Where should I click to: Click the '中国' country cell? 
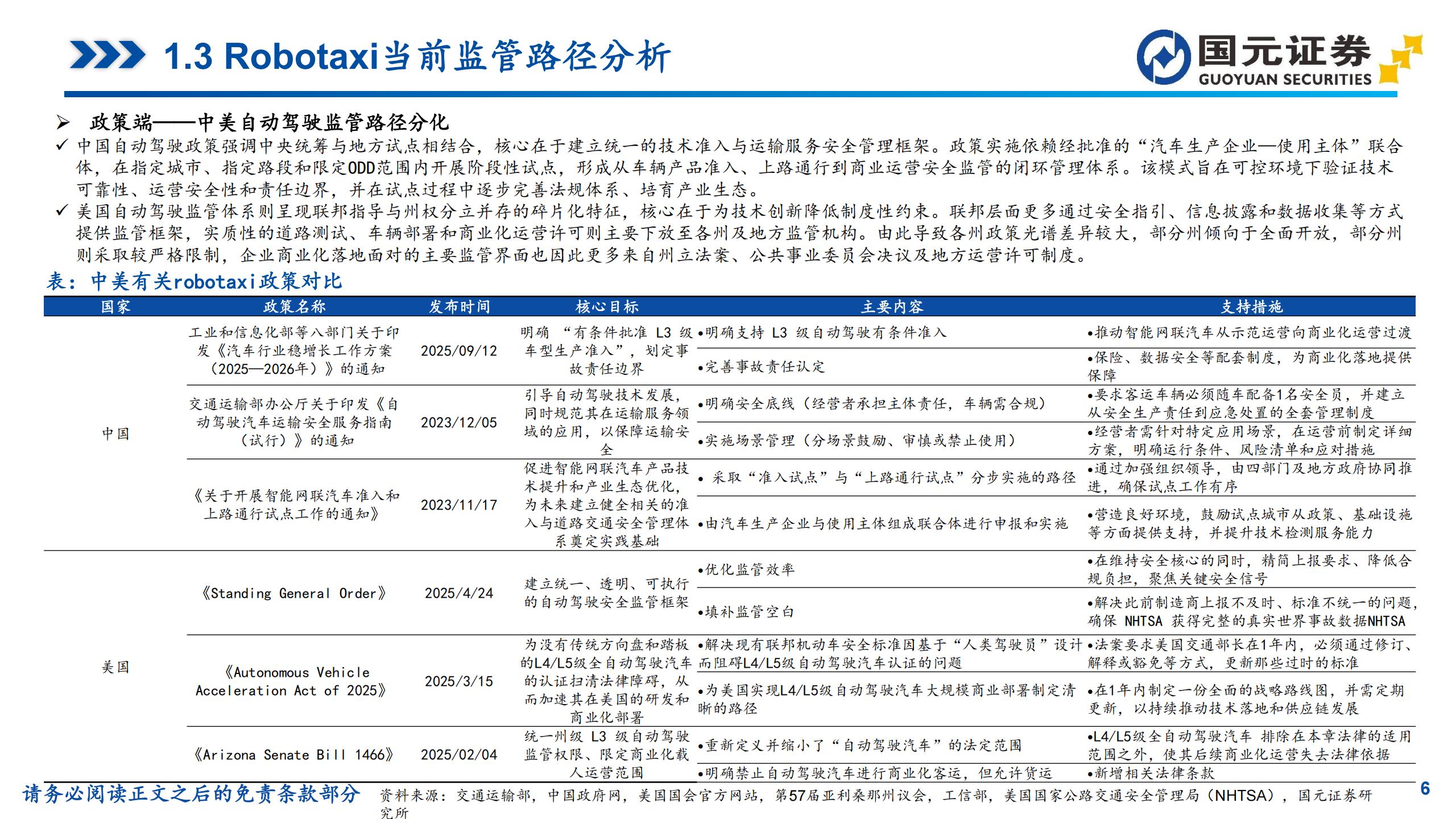(x=115, y=433)
